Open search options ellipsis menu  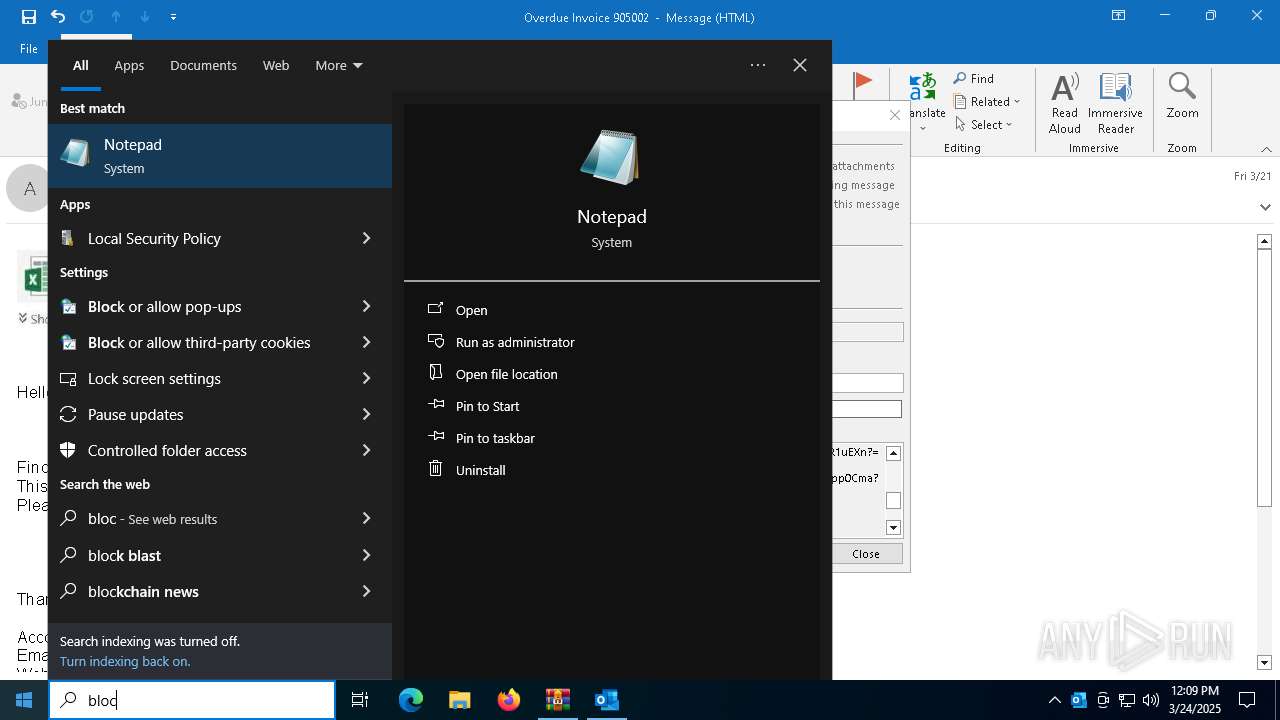(758, 65)
